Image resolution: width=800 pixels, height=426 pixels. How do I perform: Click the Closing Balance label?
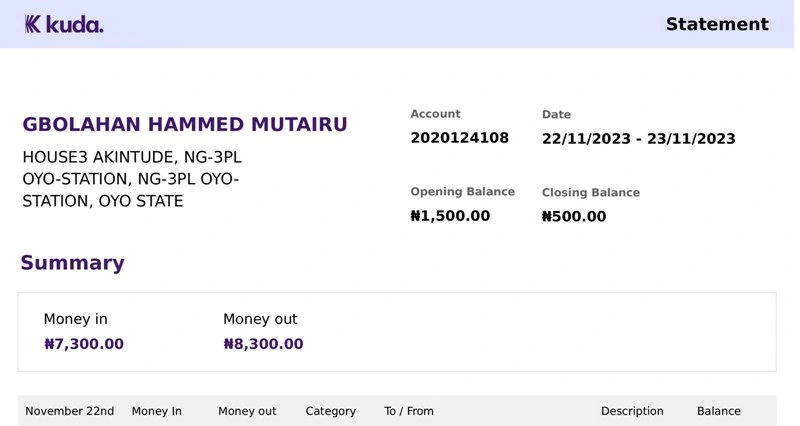tap(591, 192)
